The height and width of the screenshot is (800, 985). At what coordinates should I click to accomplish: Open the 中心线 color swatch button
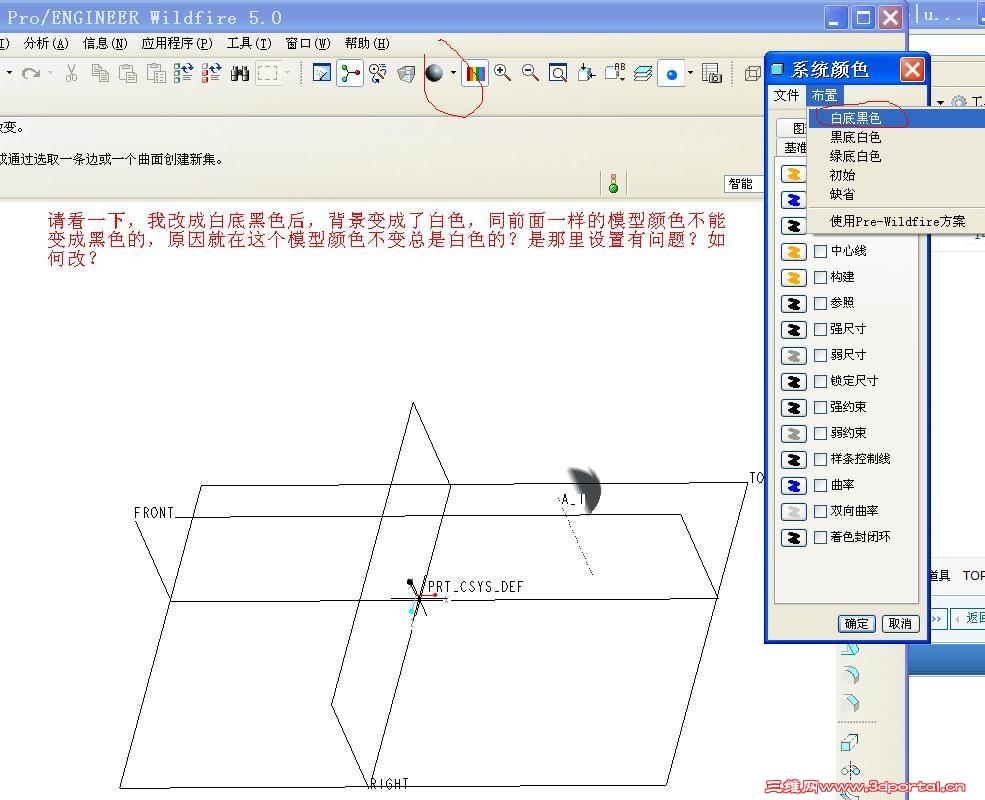click(x=793, y=252)
